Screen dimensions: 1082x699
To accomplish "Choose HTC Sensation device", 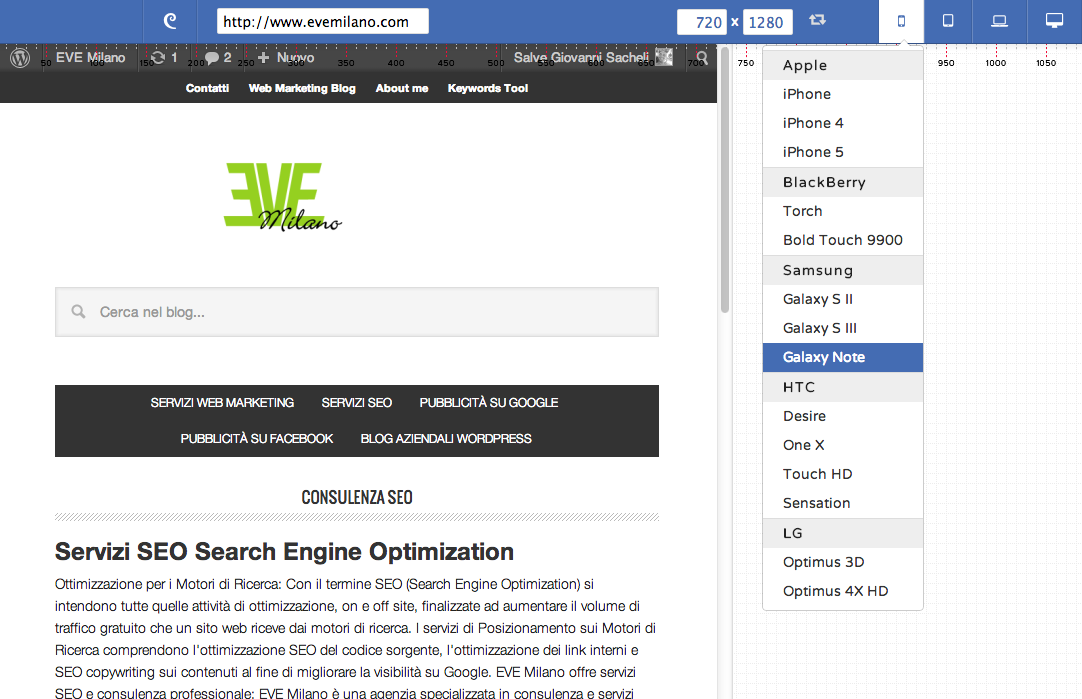I will click(x=843, y=503).
